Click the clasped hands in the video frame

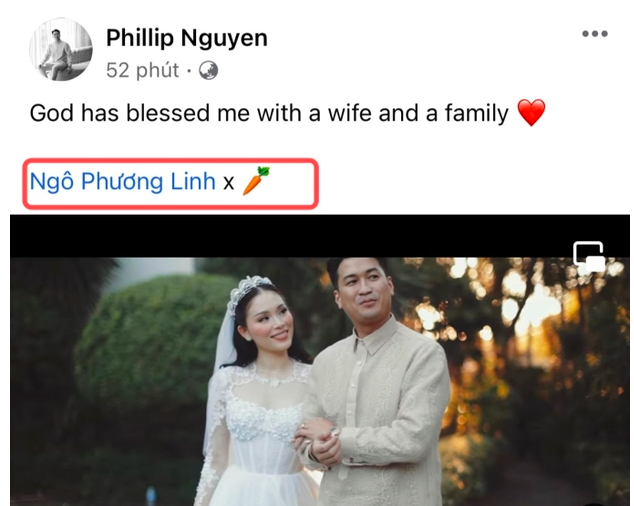click(x=318, y=442)
